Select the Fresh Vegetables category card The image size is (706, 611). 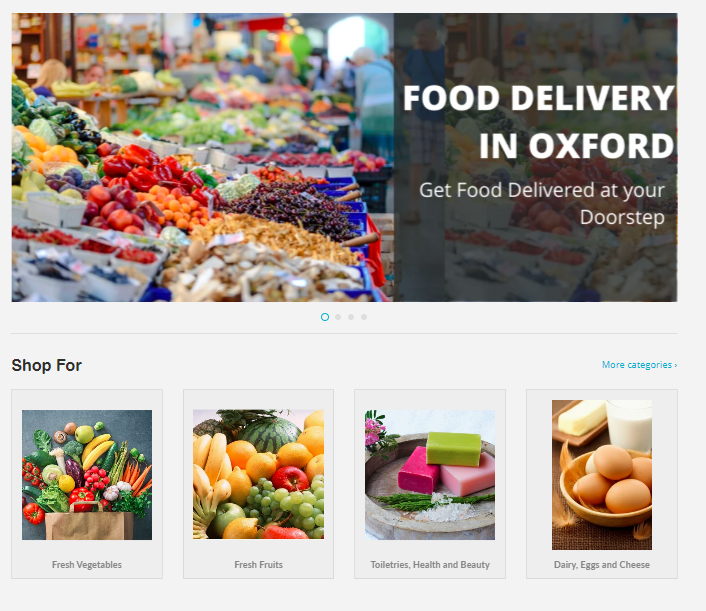click(x=87, y=484)
